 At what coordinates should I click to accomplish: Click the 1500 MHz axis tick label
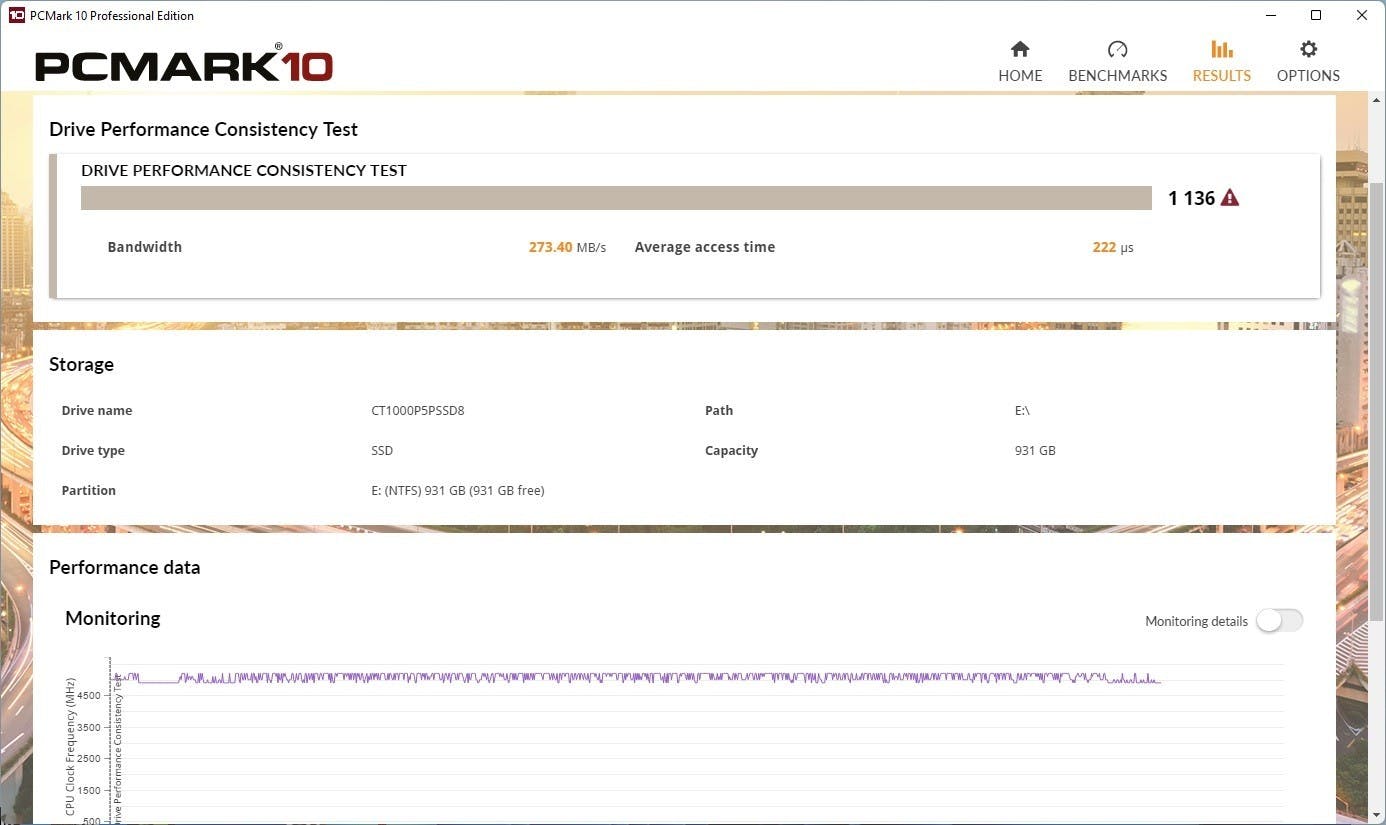[x=89, y=790]
